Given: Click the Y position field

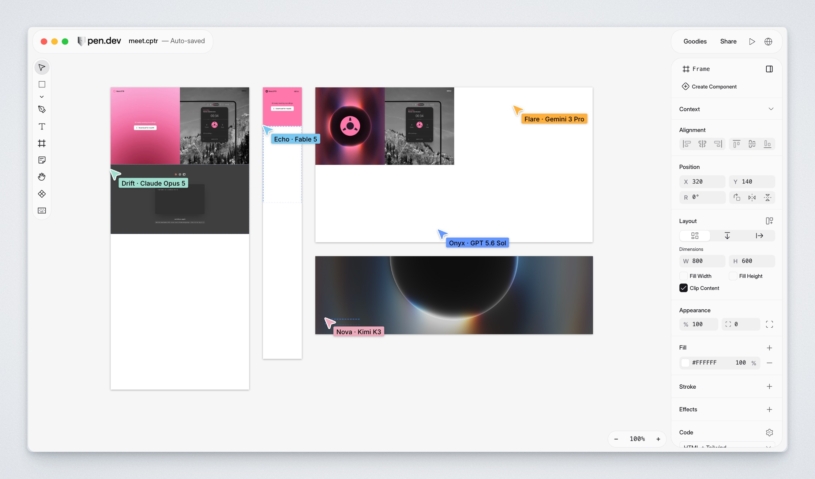Looking at the screenshot, I should coord(752,182).
